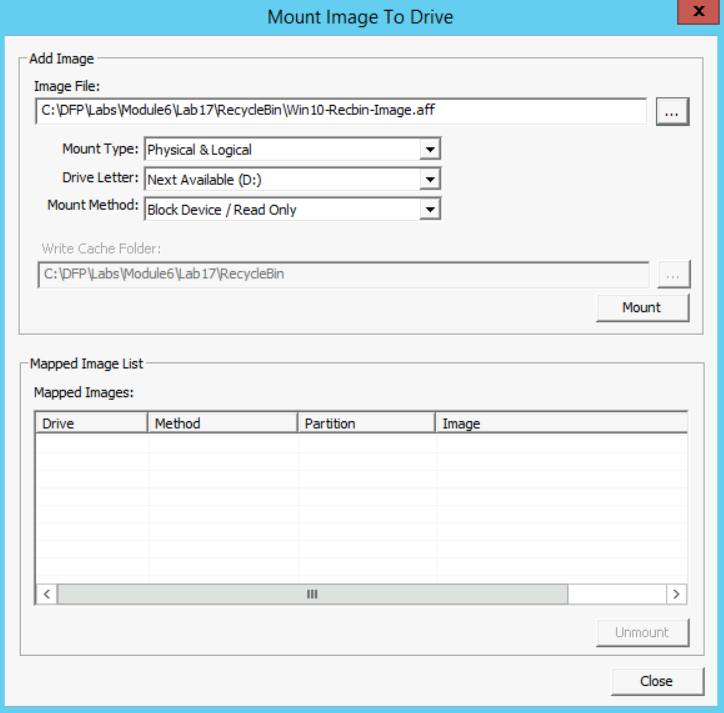Click the Image File path text field

point(340,111)
